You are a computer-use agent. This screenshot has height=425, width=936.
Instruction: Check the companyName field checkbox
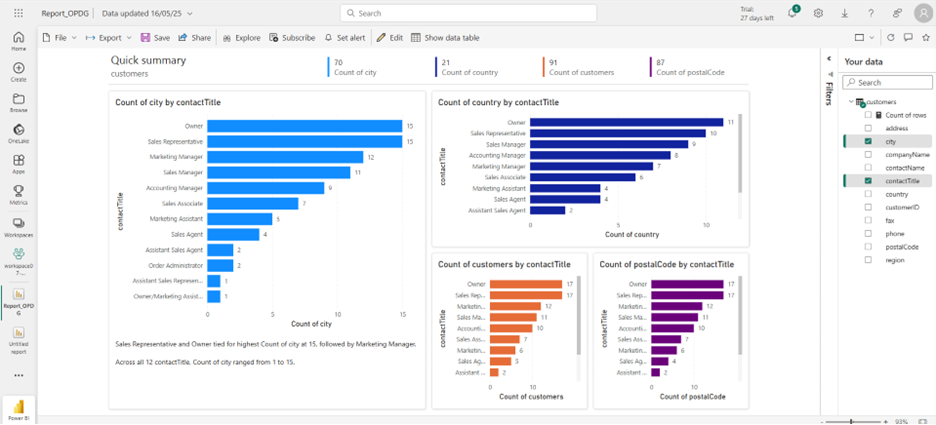(x=869, y=155)
